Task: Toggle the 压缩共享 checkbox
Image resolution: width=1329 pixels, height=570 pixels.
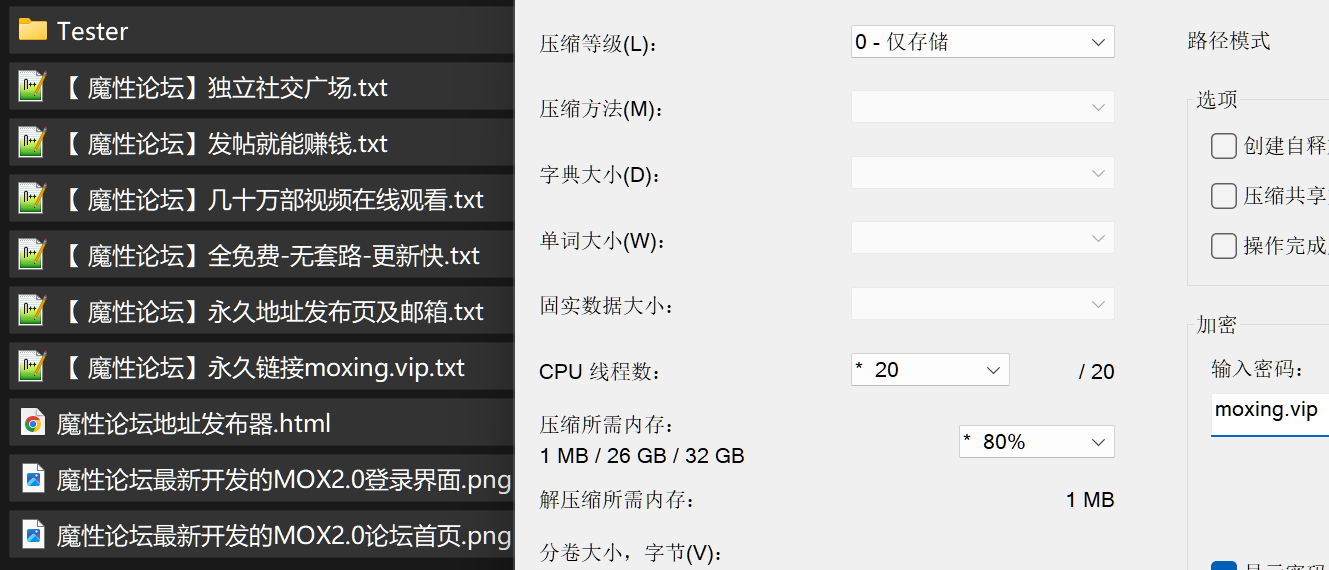Action: click(1224, 195)
